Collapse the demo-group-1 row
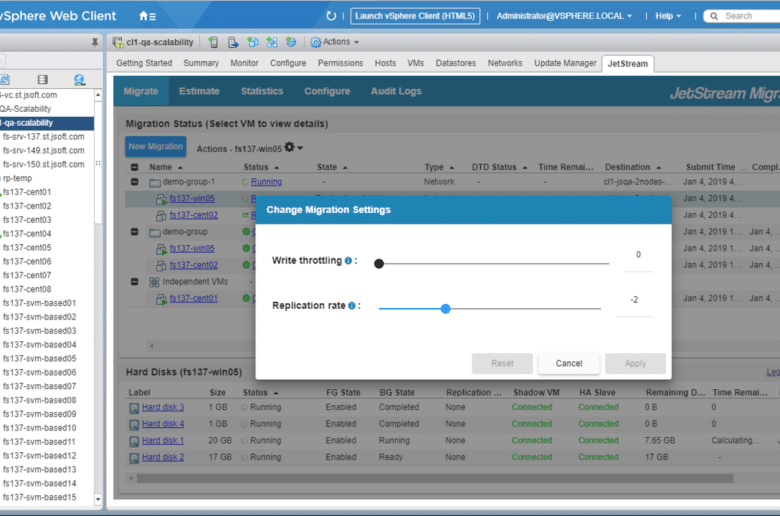Viewport: 780px width, 516px height. point(134,182)
